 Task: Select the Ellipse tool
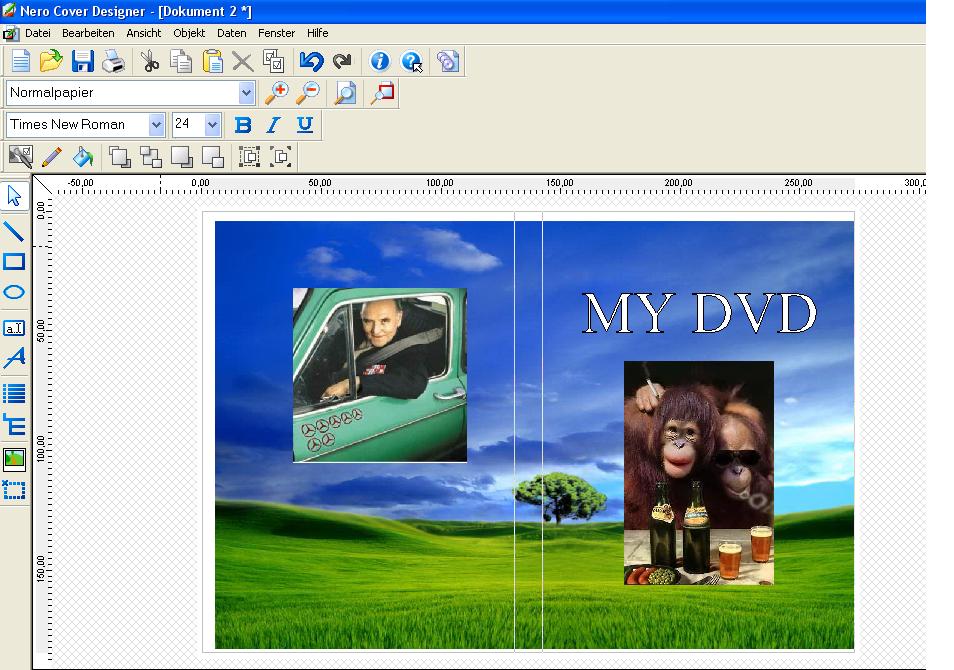14,293
